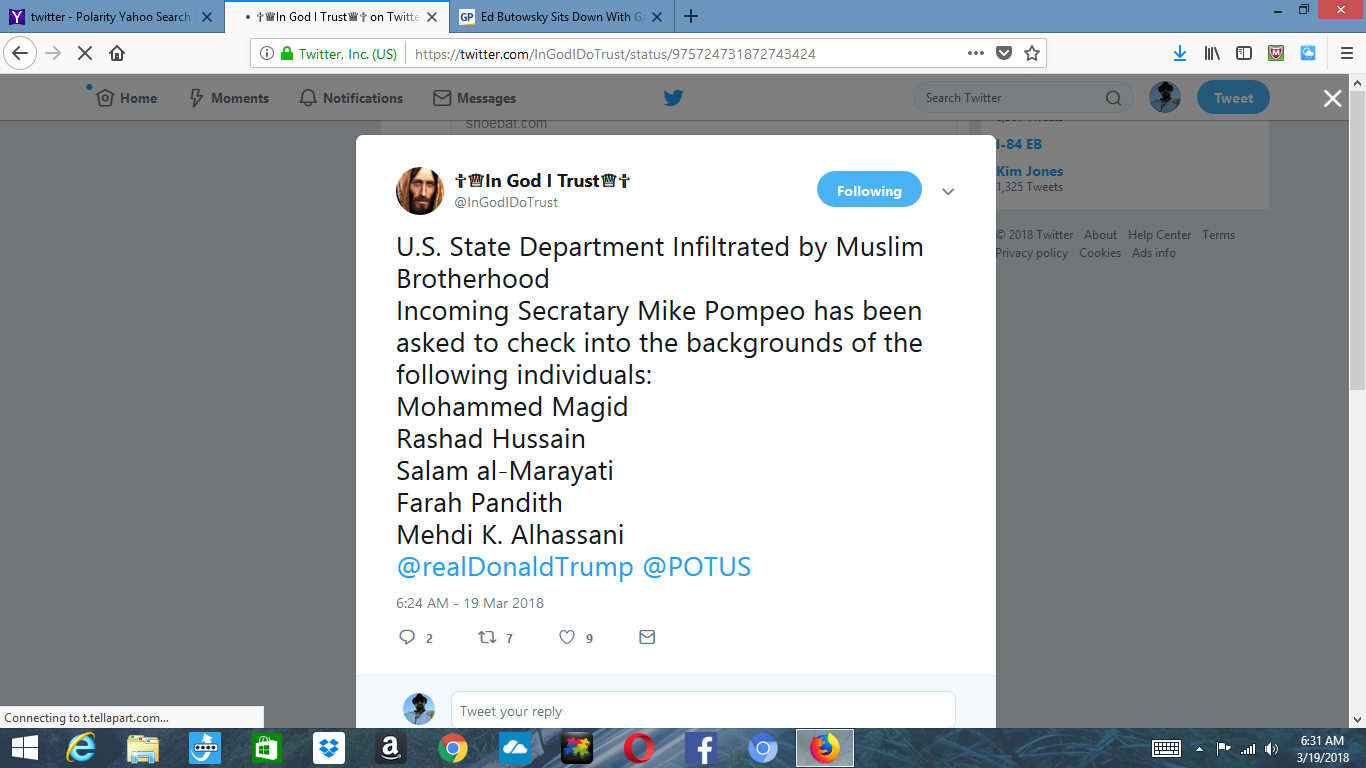Click the @realDonaldTrump mention link
This screenshot has width=1366, height=768.
515,567
